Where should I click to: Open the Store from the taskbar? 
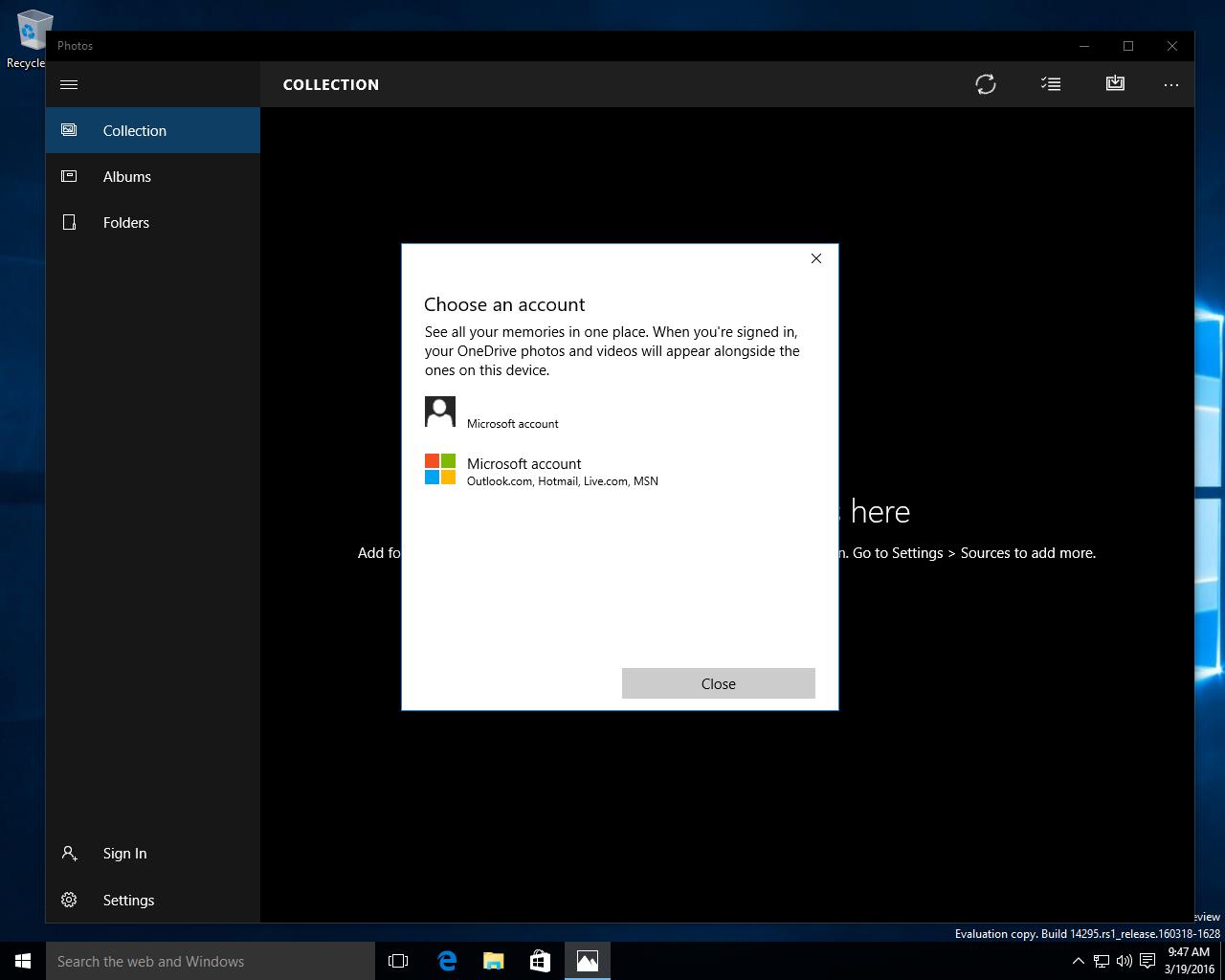[541, 961]
